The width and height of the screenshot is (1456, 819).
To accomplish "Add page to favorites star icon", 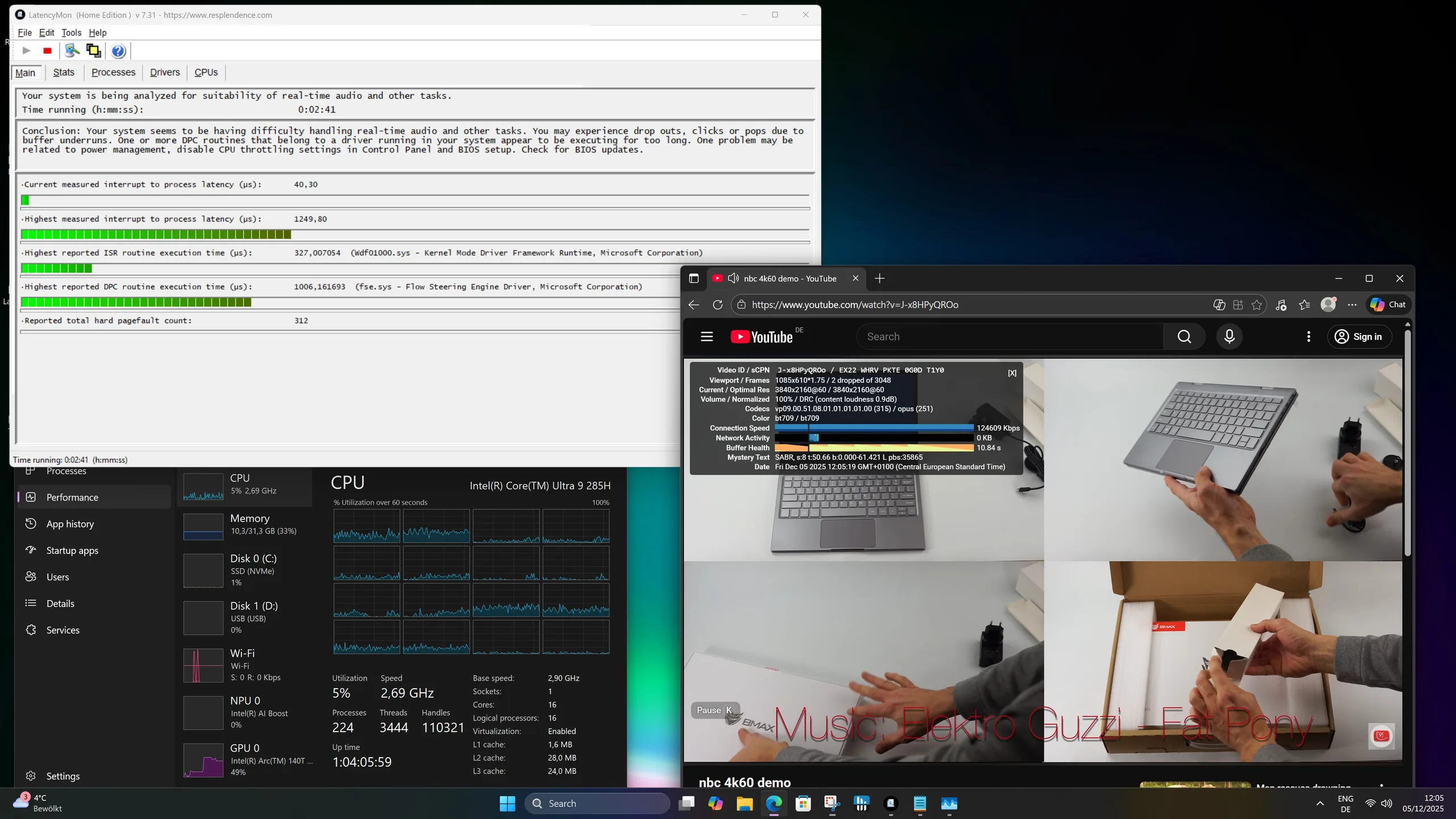I will point(1257,305).
